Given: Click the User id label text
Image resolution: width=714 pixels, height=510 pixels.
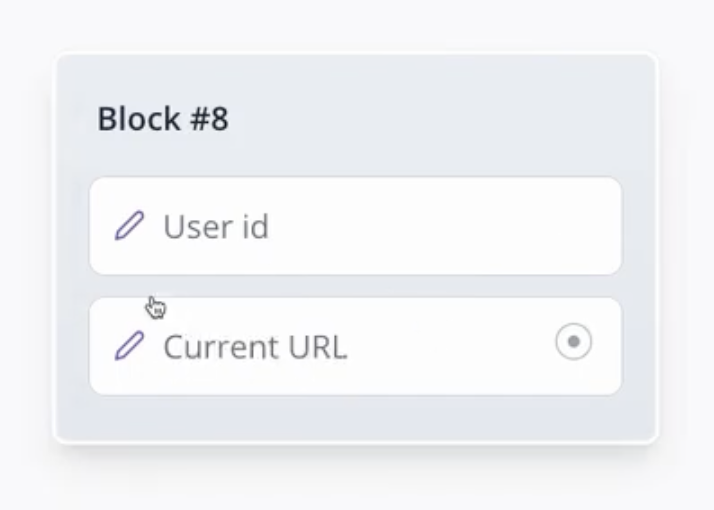Looking at the screenshot, I should click(x=216, y=227).
